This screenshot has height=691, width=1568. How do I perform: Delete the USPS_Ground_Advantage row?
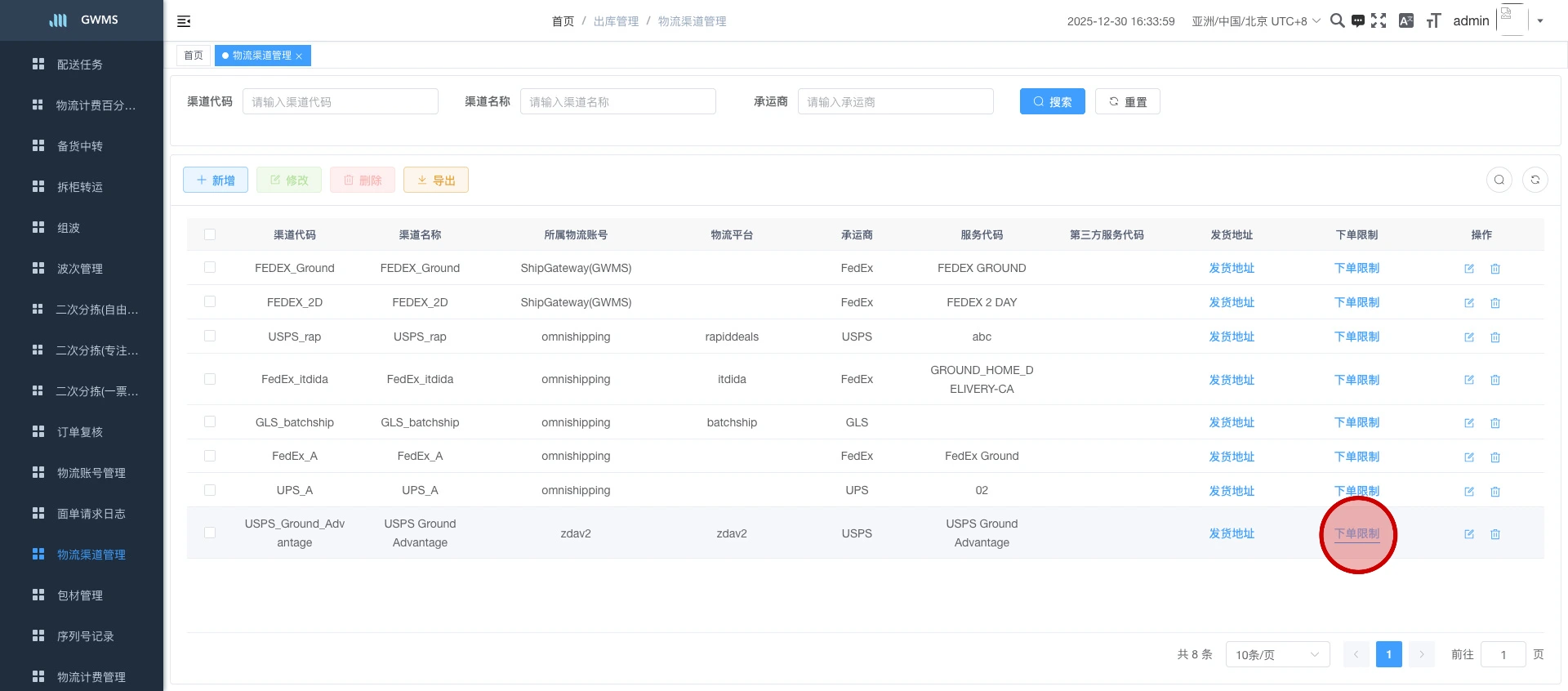click(x=1495, y=534)
